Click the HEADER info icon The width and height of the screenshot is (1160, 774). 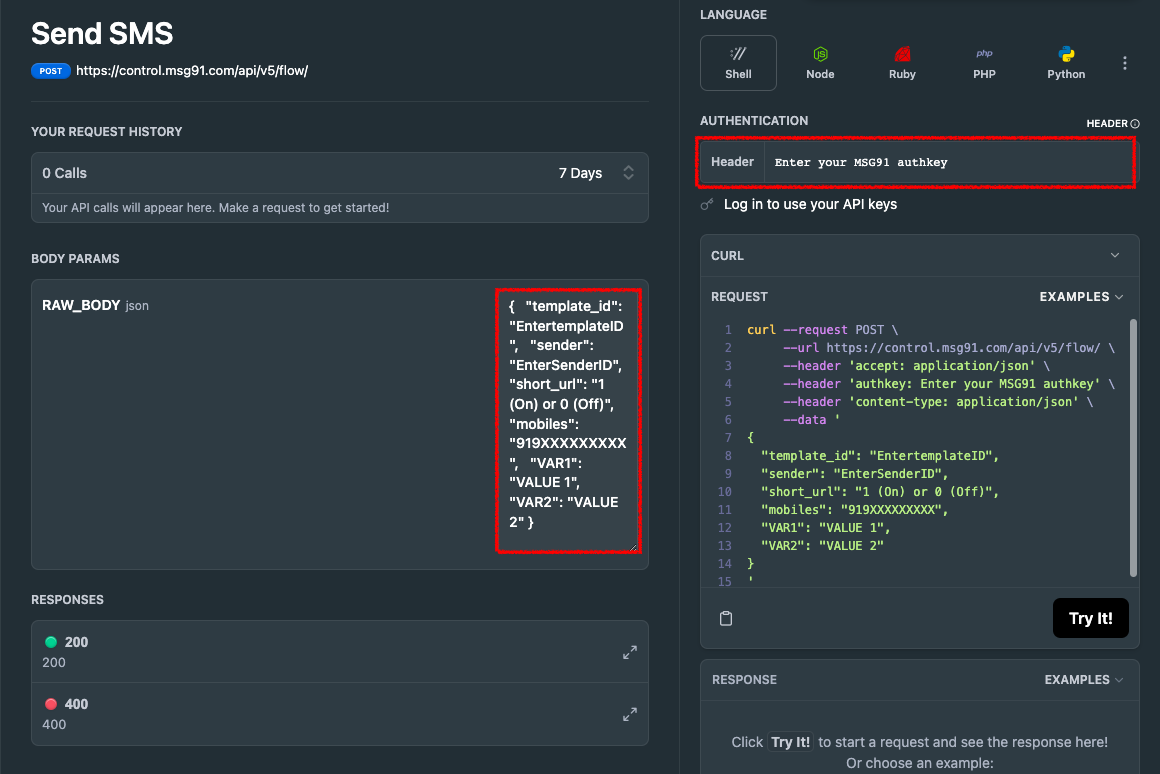[x=1135, y=124]
